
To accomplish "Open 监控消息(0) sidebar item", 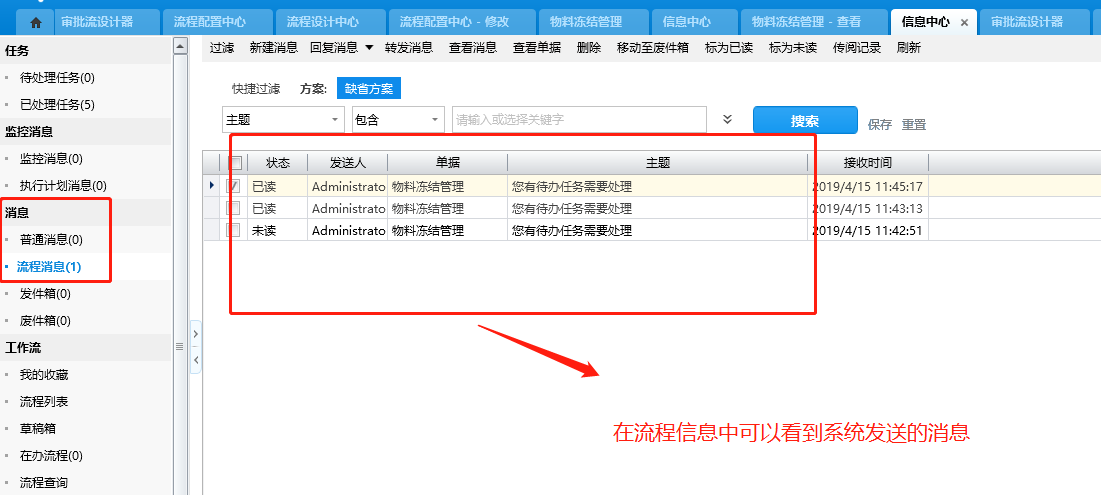I will point(51,159).
